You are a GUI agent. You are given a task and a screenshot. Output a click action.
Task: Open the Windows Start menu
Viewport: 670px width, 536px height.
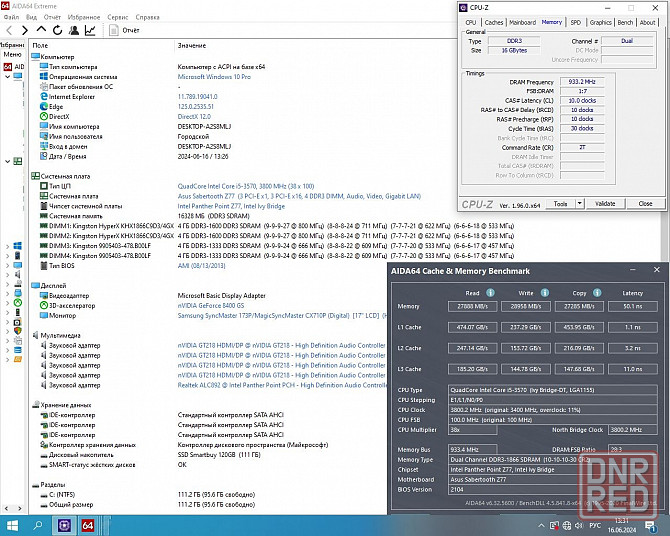pyautogui.click(x=12, y=525)
